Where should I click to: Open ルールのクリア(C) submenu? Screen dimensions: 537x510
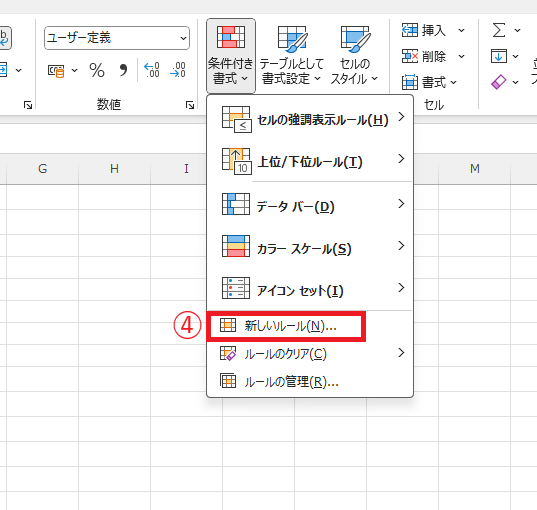pyautogui.click(x=310, y=353)
